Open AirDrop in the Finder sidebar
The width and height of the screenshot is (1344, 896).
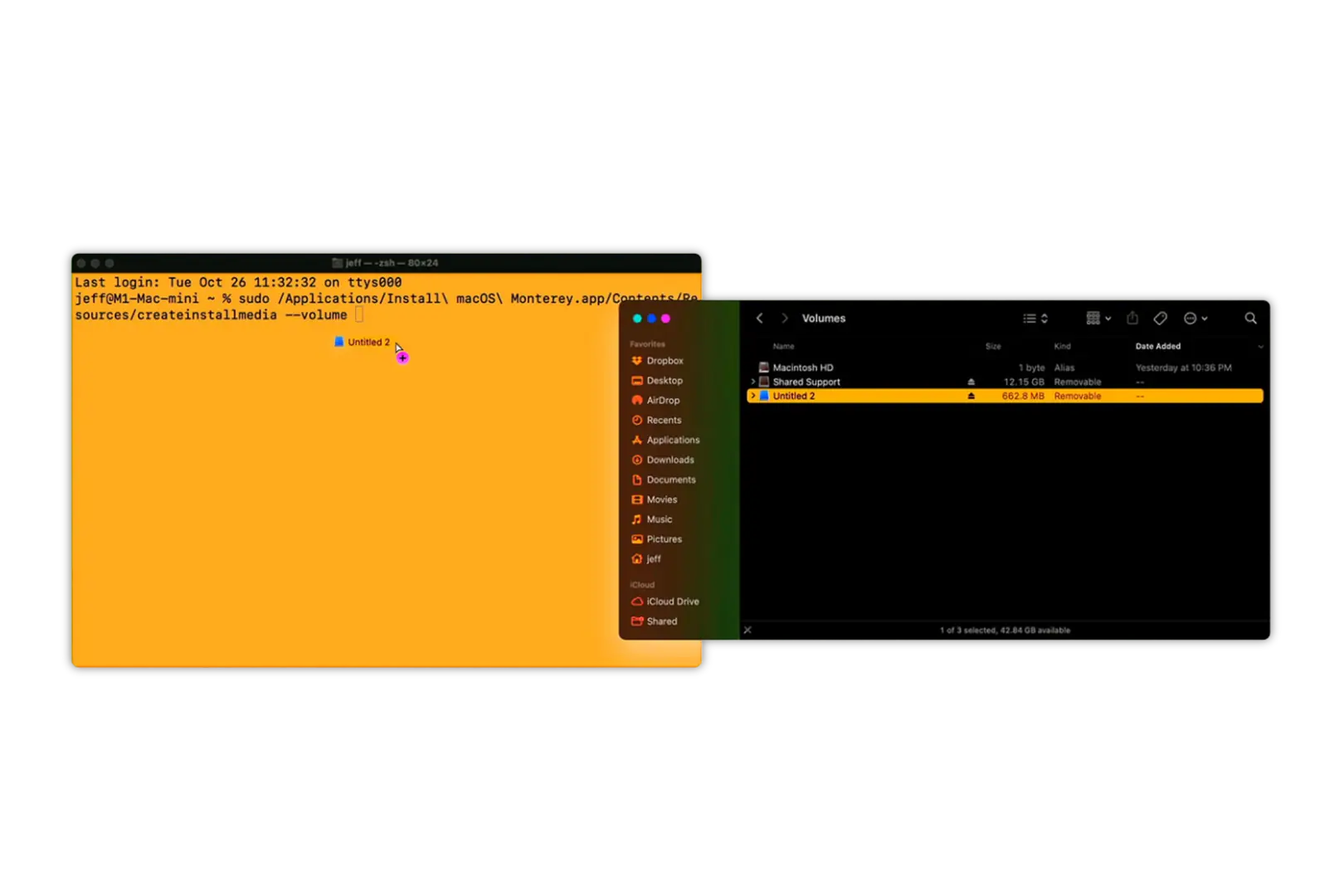point(655,401)
